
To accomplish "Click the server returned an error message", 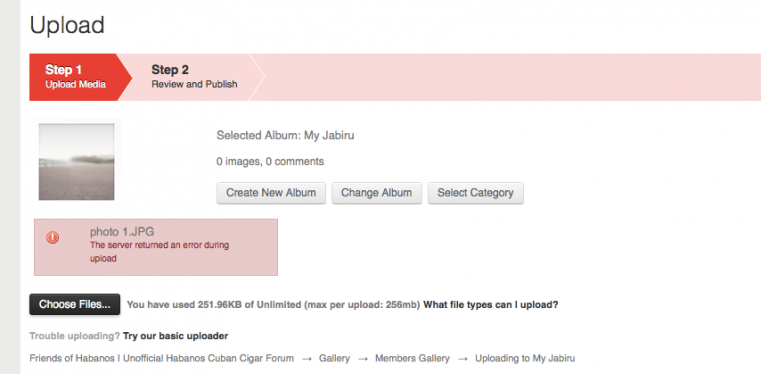I will coord(159,252).
